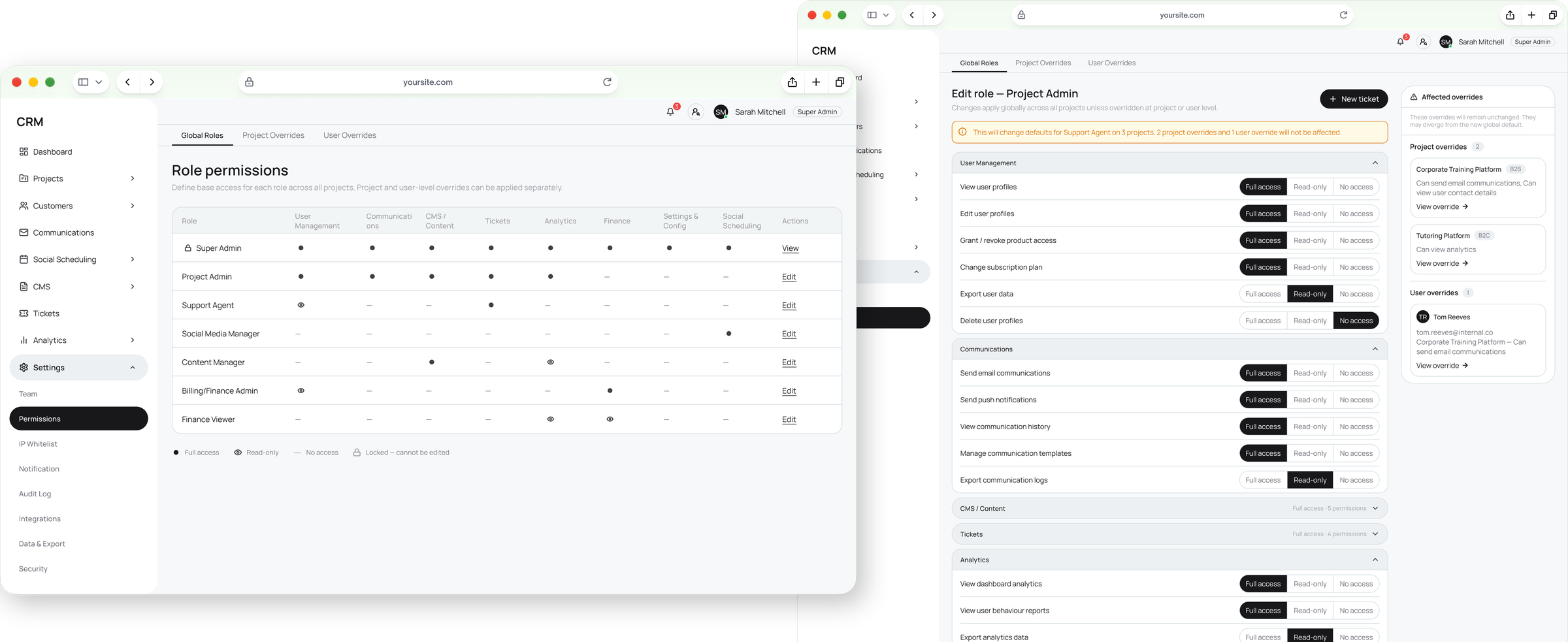
Task: Set Export user data to Full access
Action: [1263, 294]
